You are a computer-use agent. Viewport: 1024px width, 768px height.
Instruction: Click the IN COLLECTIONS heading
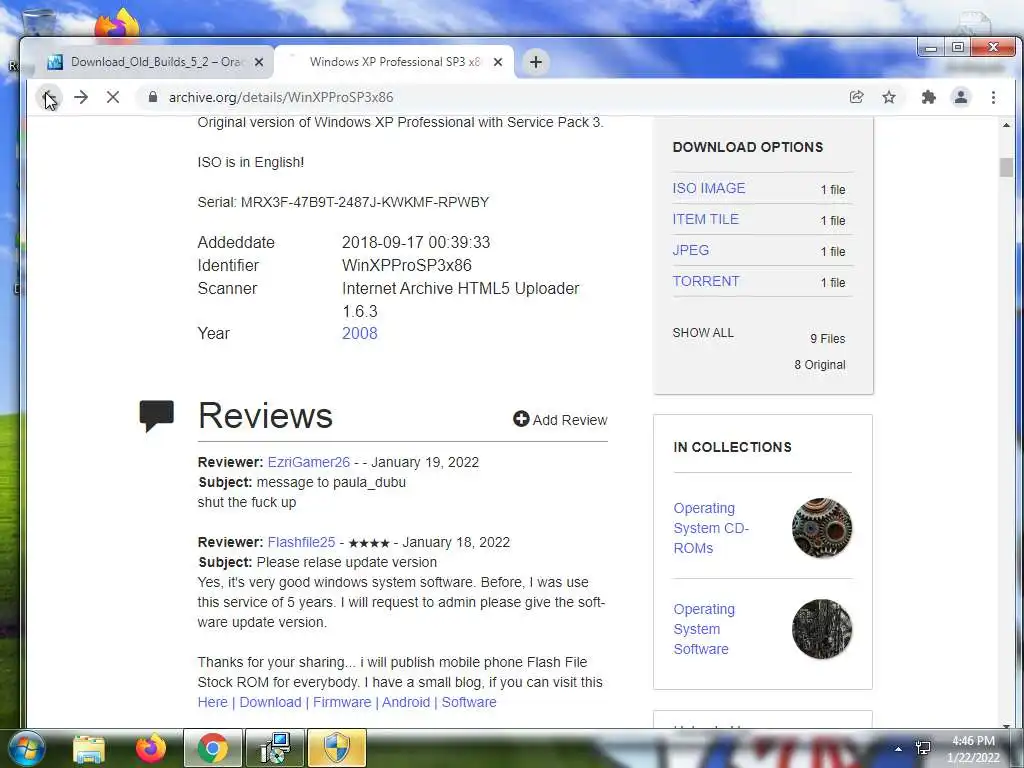[x=732, y=447]
